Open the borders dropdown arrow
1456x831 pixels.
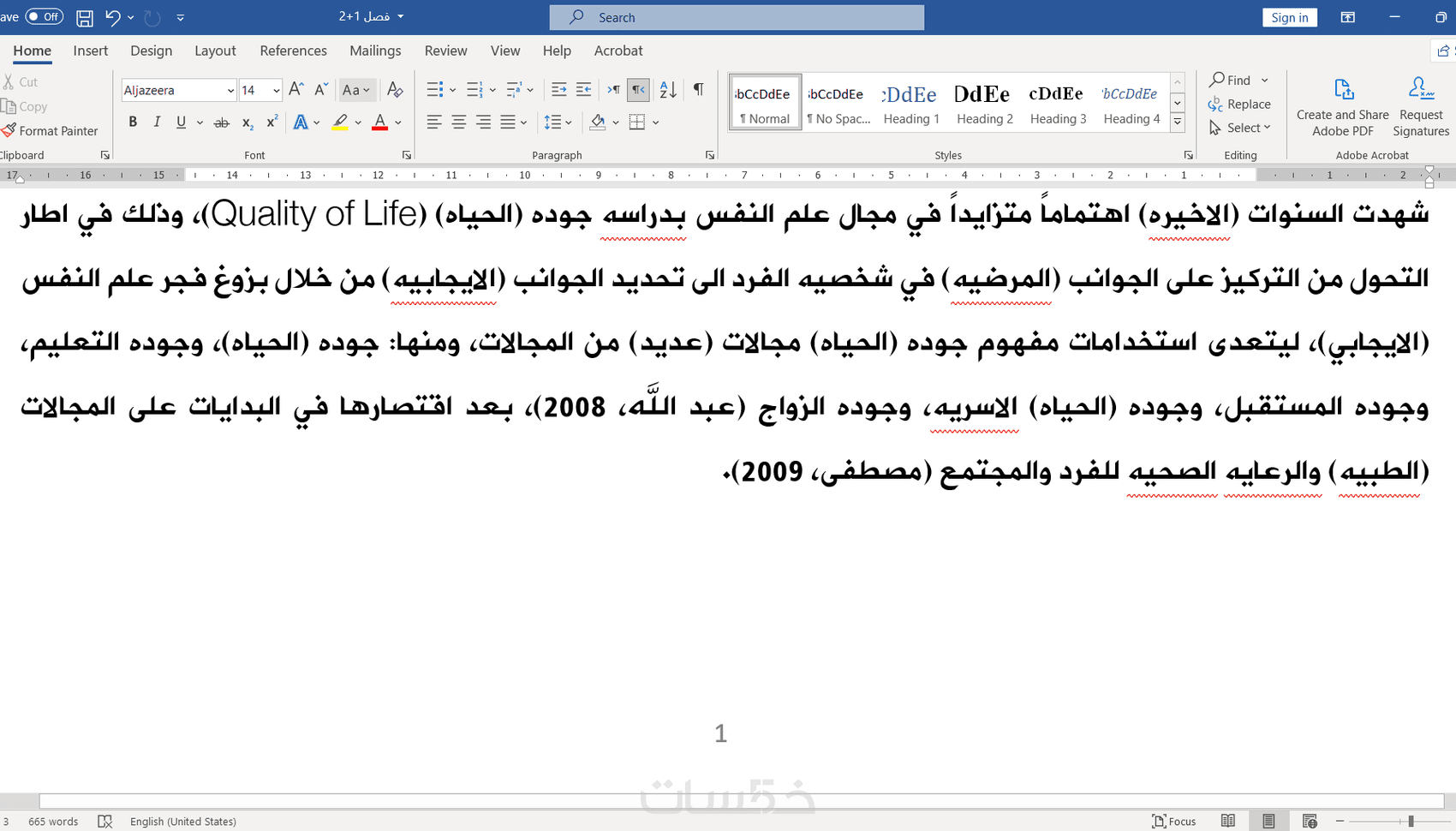(656, 123)
